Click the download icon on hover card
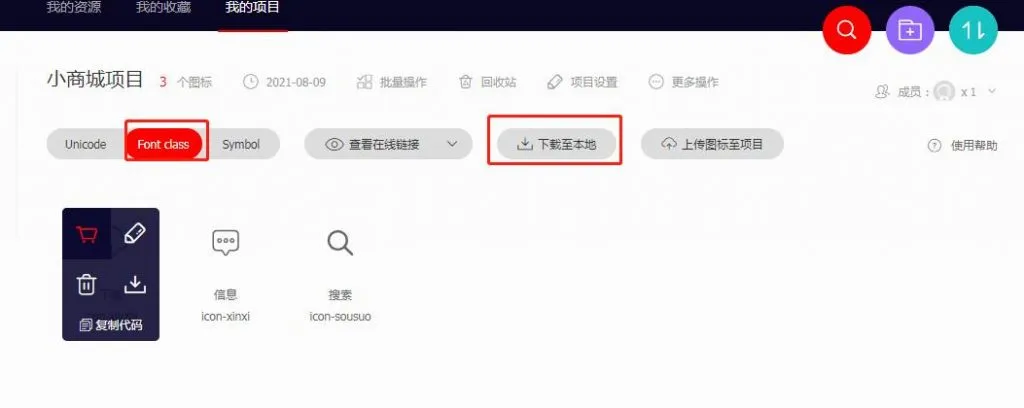 135,284
